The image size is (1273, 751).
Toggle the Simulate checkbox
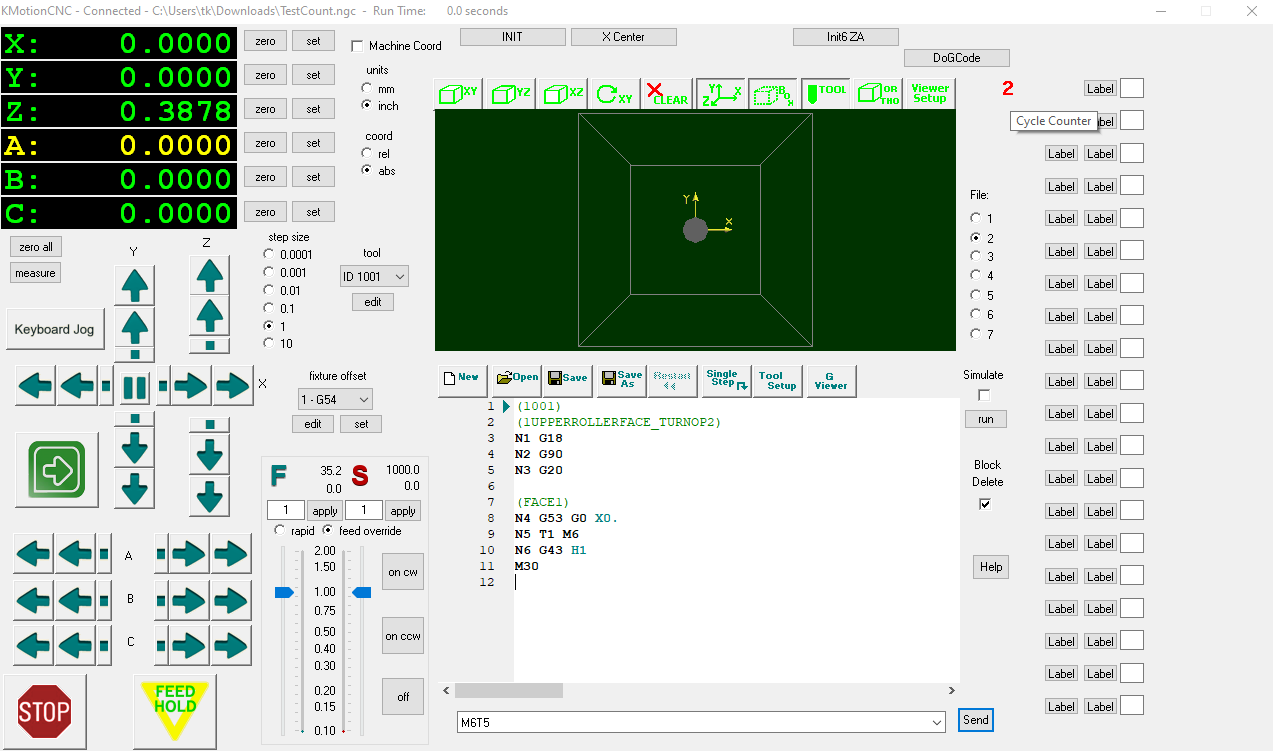983,395
